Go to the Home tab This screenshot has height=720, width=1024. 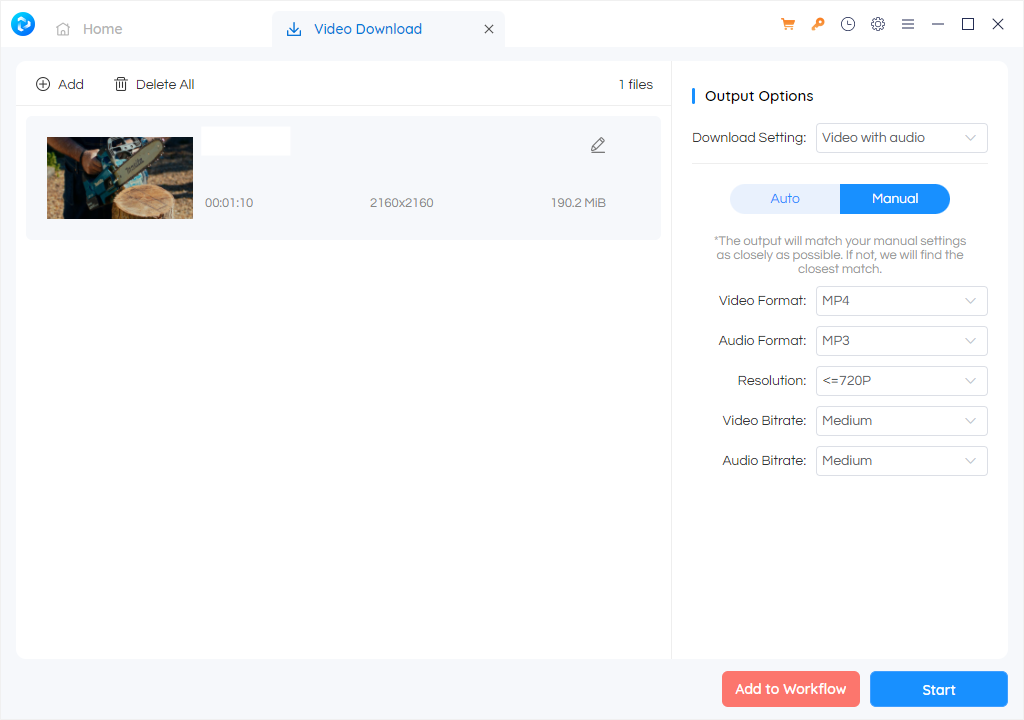[102, 30]
